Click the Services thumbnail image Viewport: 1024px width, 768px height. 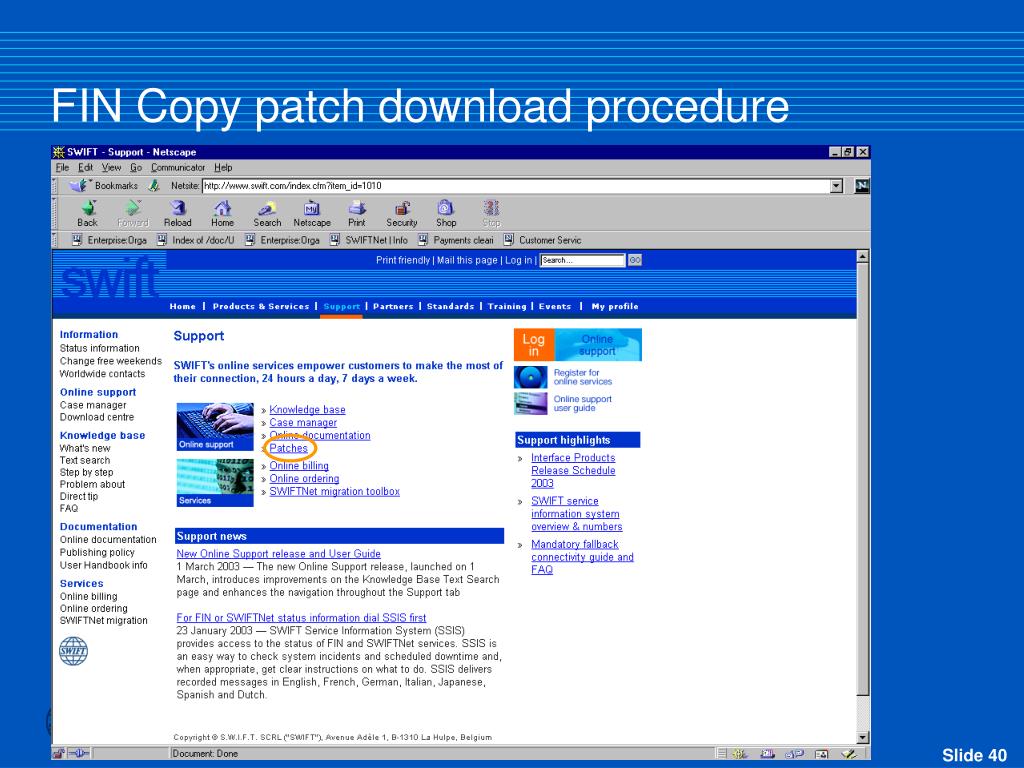215,483
